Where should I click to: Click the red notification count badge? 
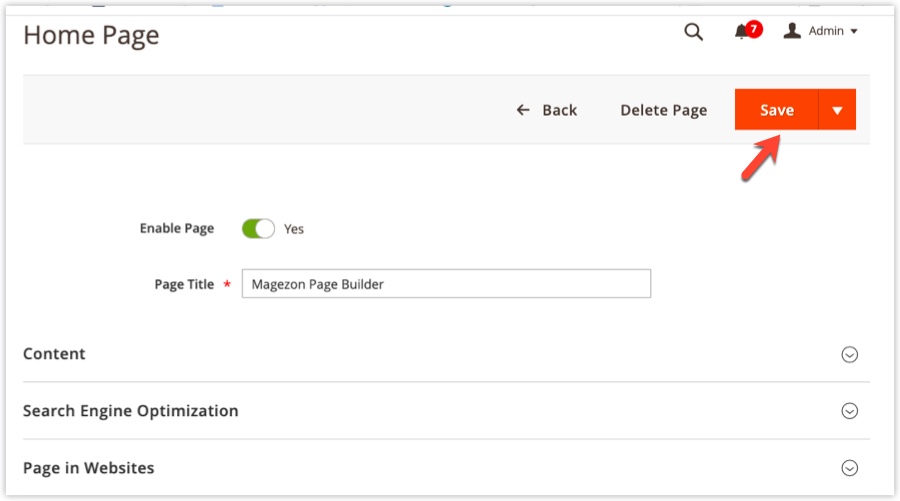tap(754, 28)
